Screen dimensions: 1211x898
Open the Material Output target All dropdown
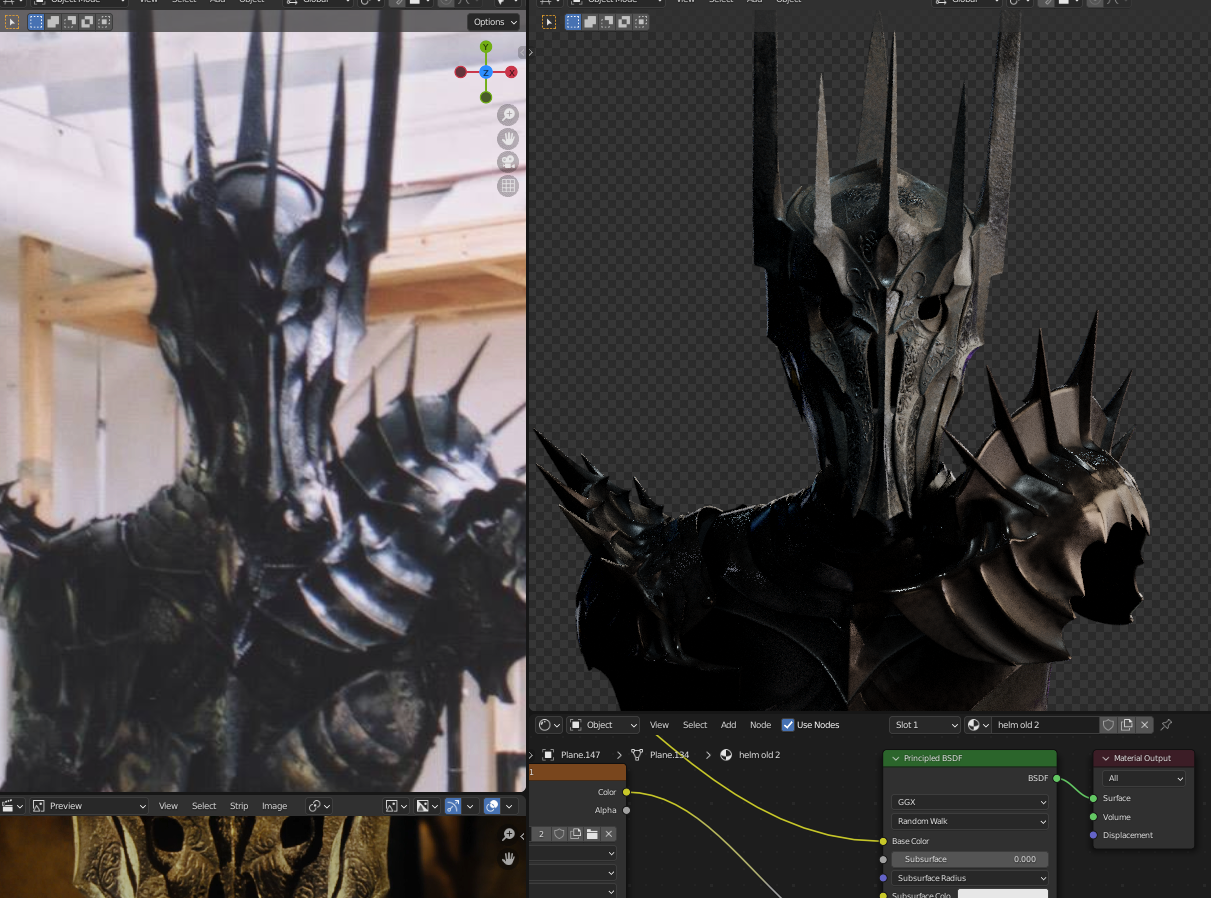coord(1144,778)
